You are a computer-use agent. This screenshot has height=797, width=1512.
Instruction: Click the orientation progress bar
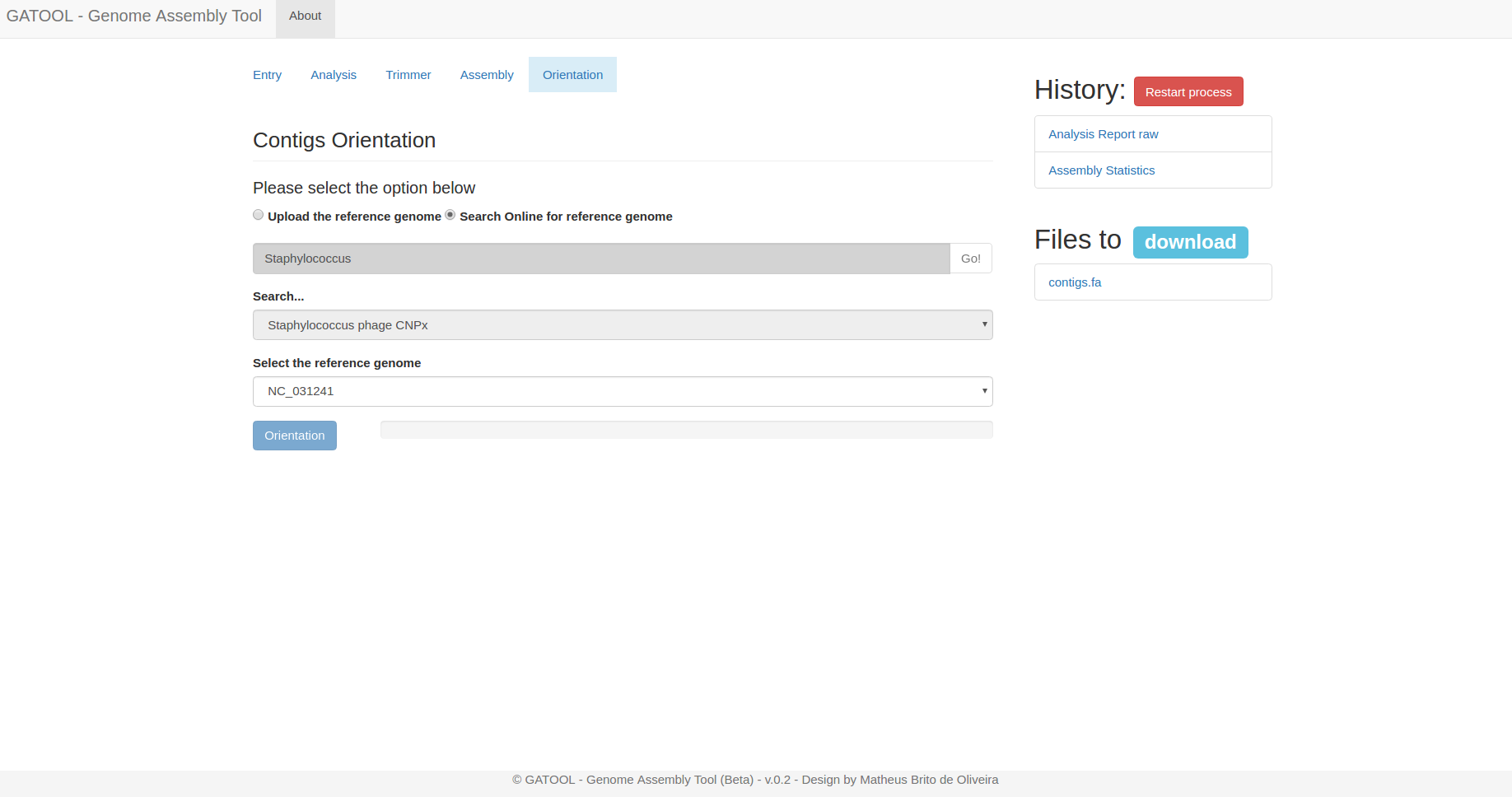point(685,429)
